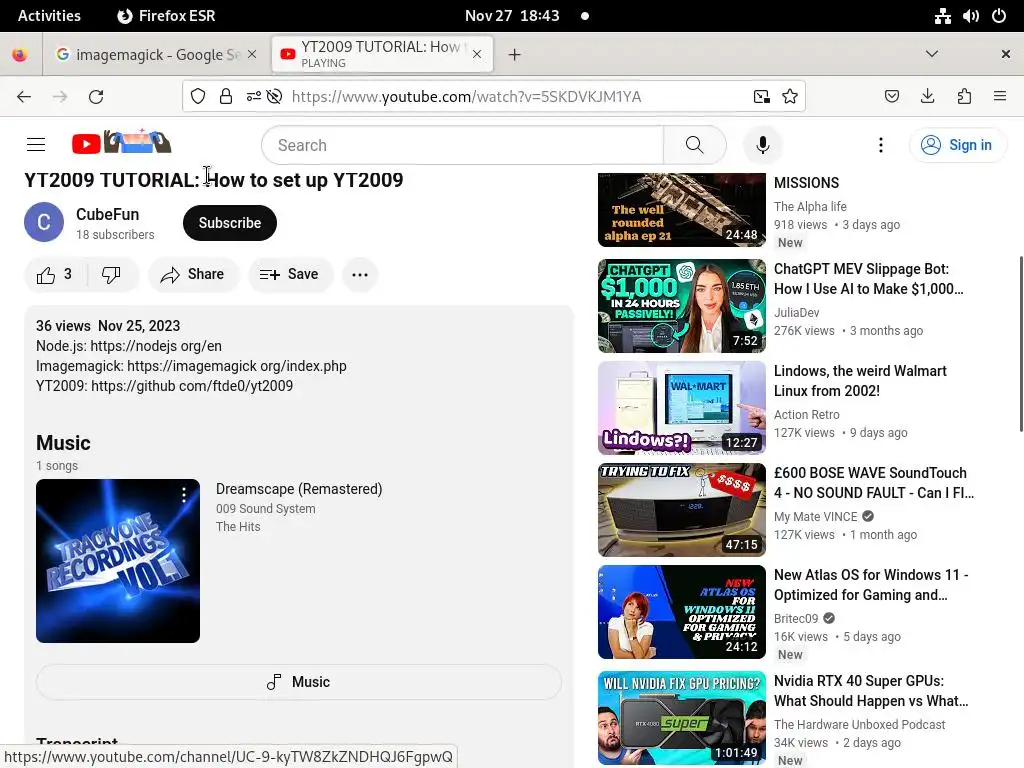Open Nvidia RTX 40 Super thumbnail

[x=681, y=718]
